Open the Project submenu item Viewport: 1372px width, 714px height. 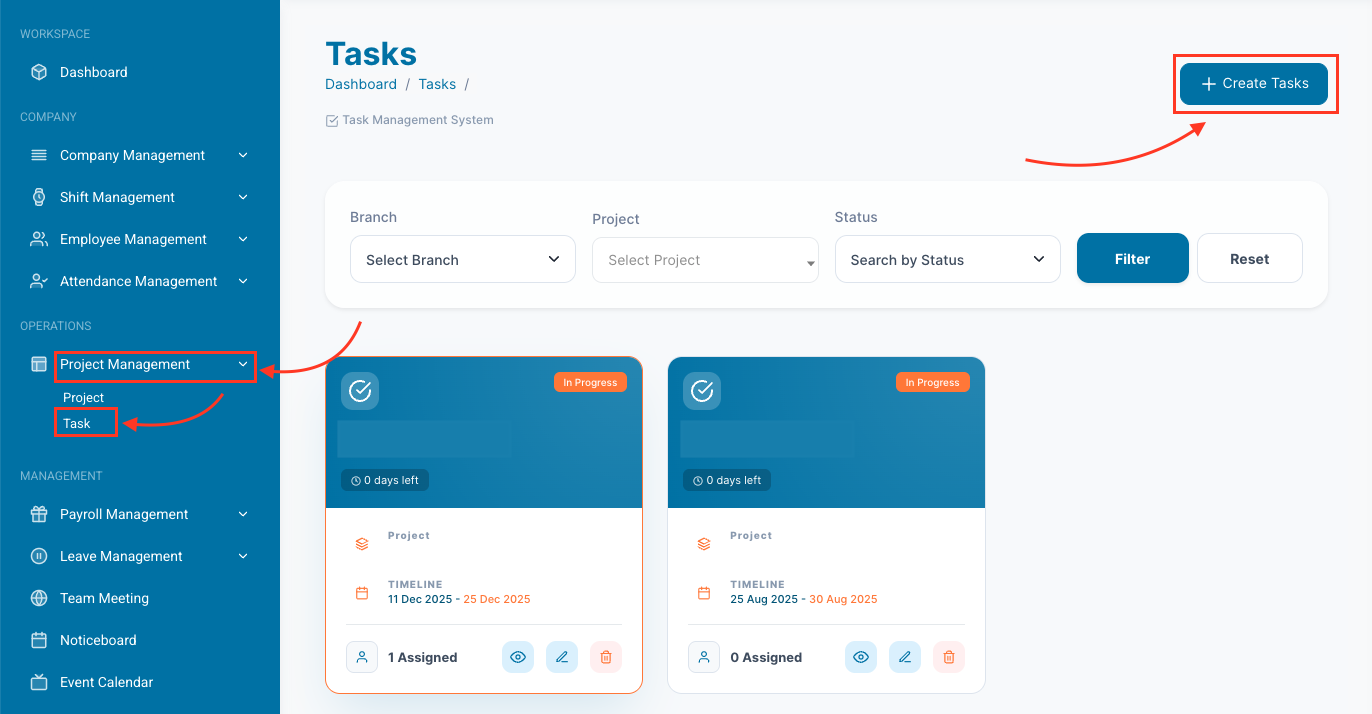click(83, 398)
